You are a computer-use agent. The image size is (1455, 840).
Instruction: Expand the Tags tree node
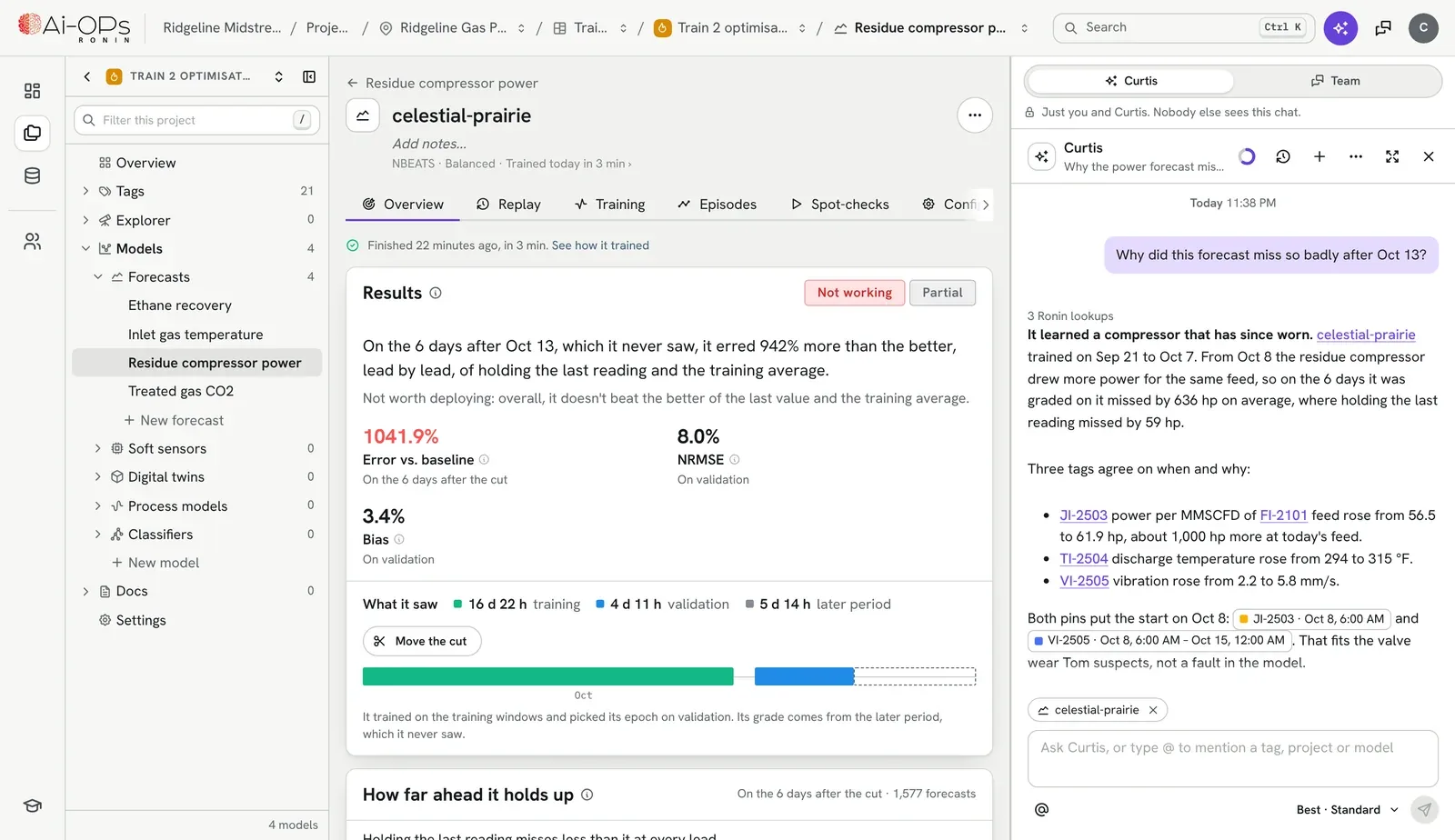85,191
